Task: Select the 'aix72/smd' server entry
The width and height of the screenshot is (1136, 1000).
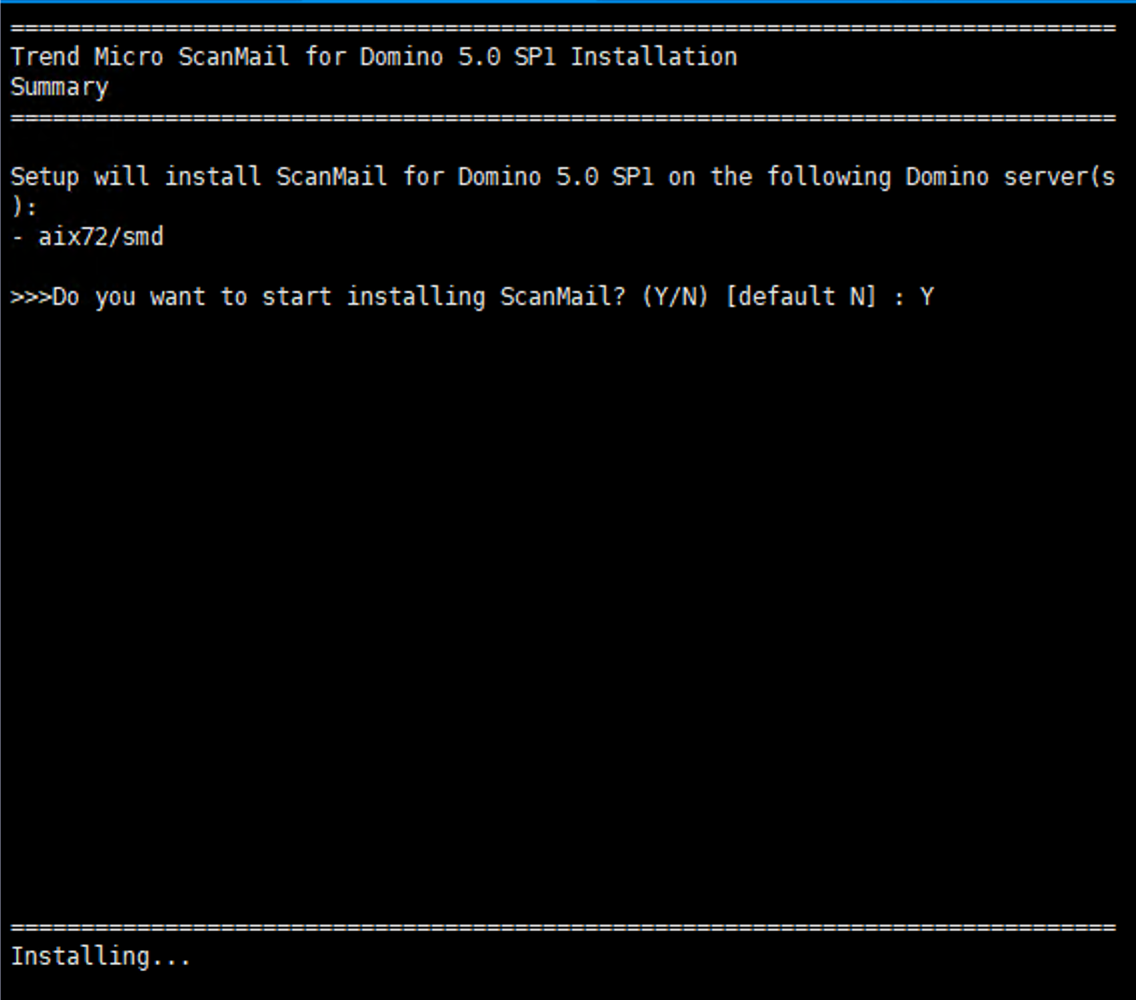Action: 101,237
